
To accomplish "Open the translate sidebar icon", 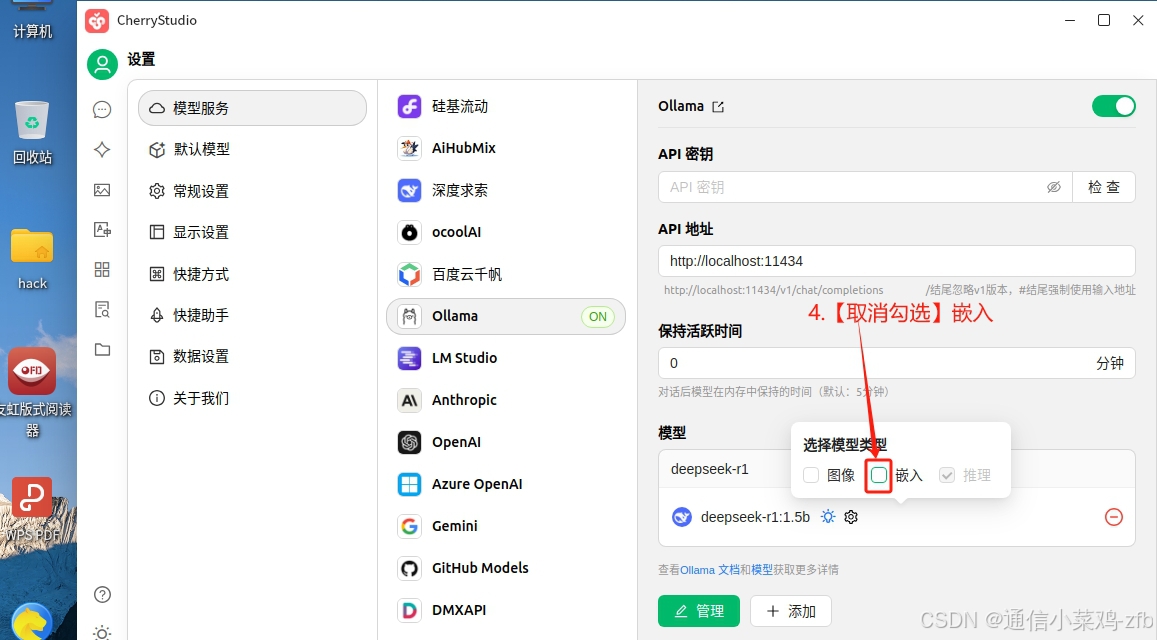I will click(103, 230).
